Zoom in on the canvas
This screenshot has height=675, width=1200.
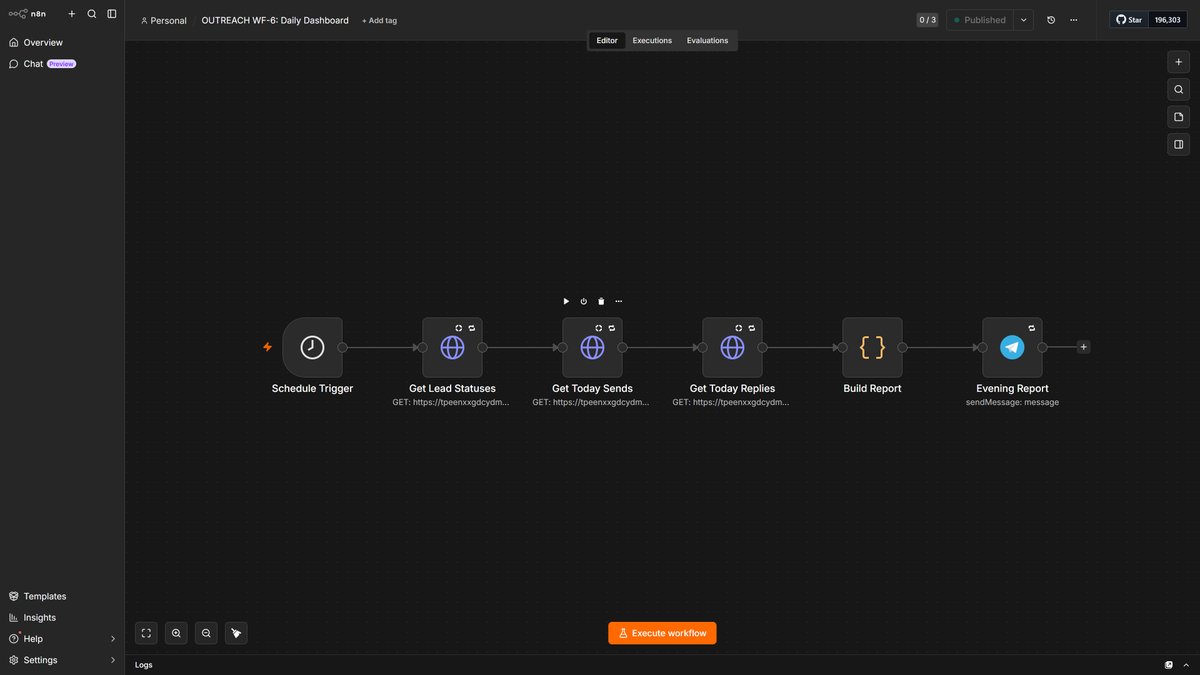176,633
